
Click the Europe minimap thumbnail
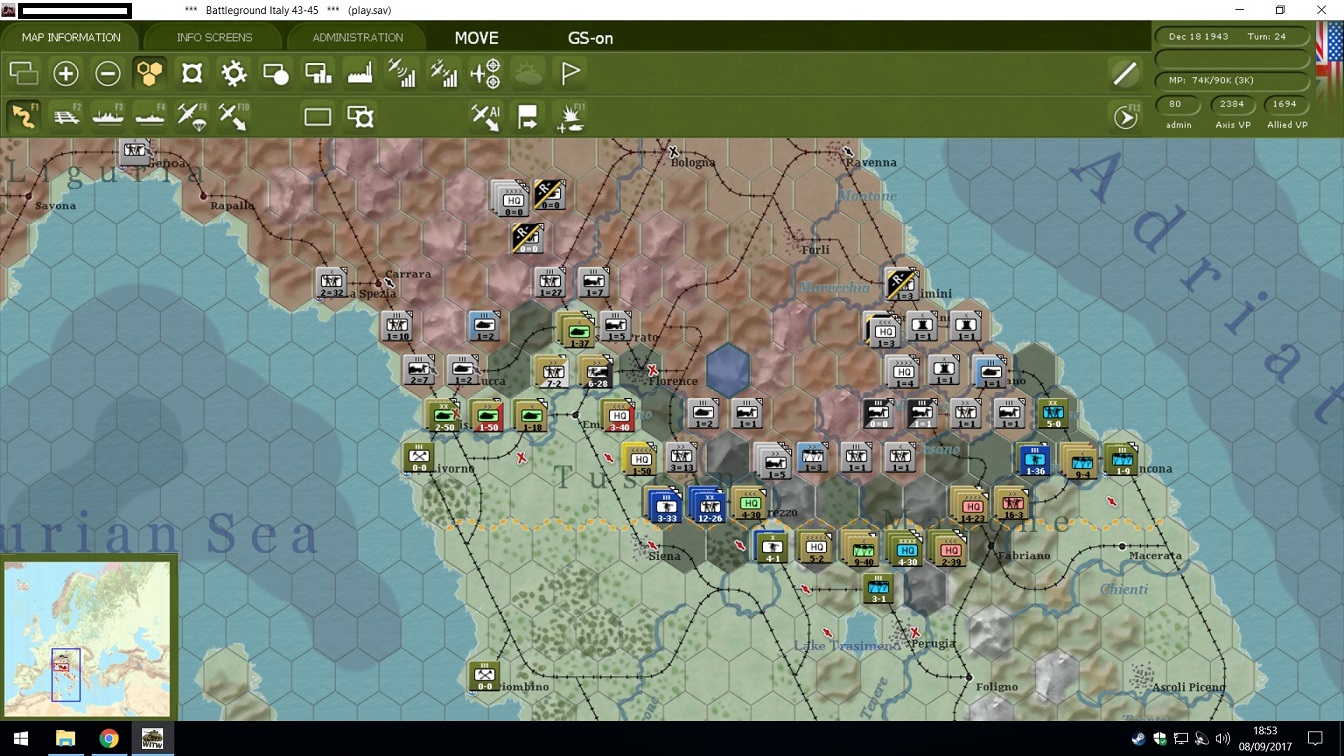pyautogui.click(x=87, y=638)
